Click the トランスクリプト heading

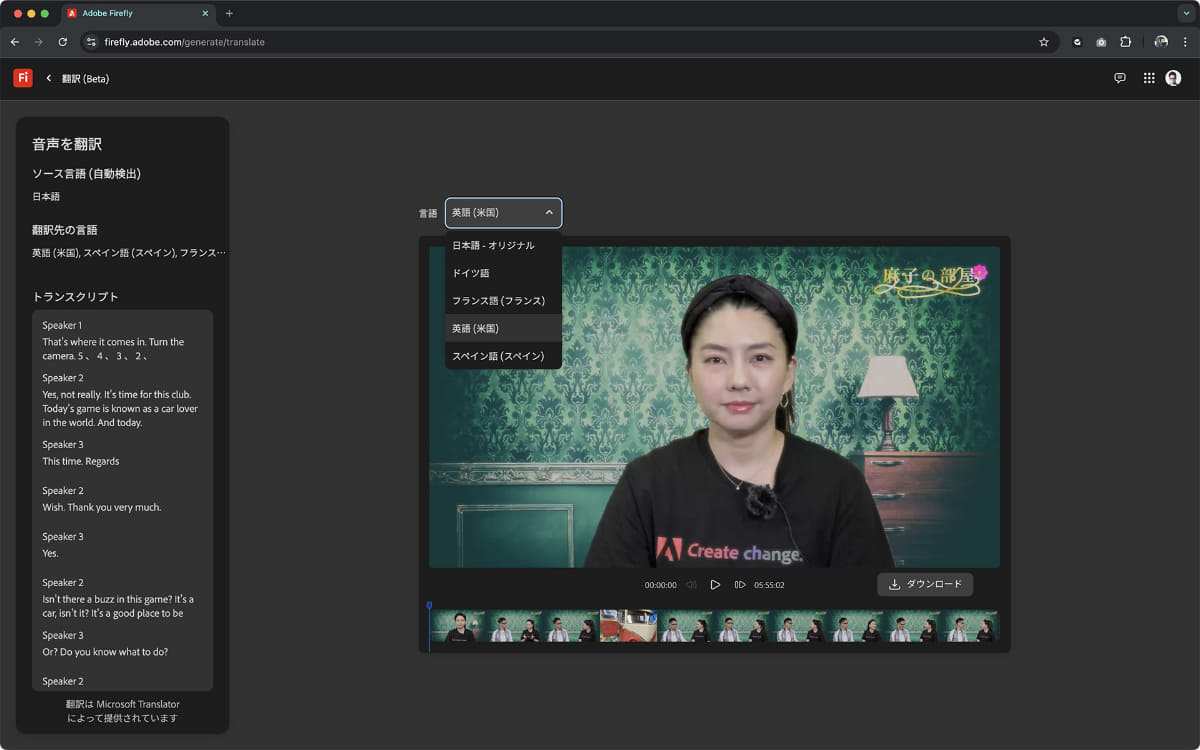pyautogui.click(x=76, y=297)
